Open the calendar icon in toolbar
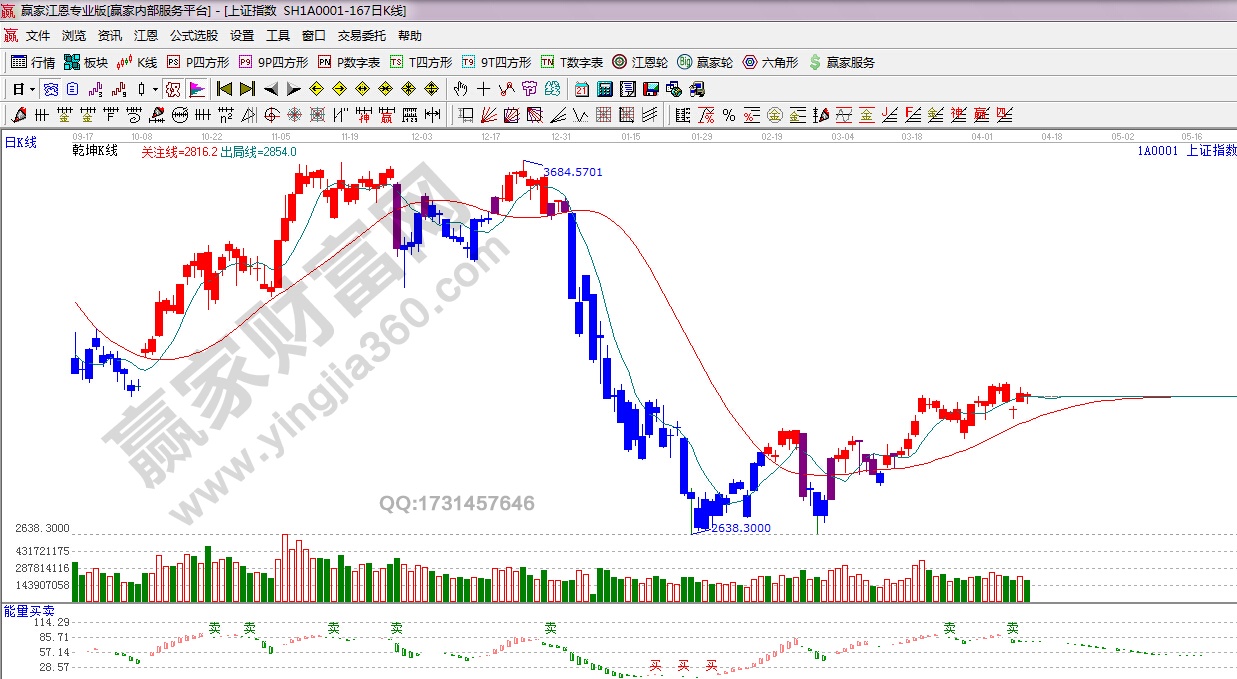The width and height of the screenshot is (1237, 679). coord(581,89)
